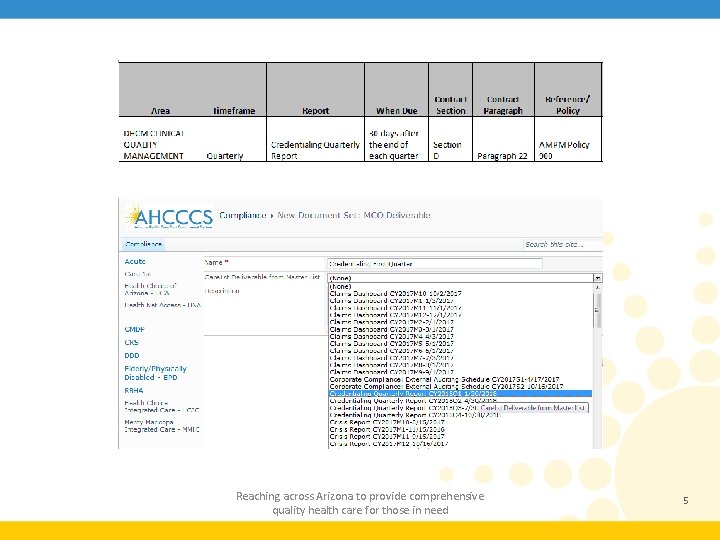The height and width of the screenshot is (540, 720).
Task: Open Elderly/Physically Disabled - EPD link
Action: coord(155,373)
